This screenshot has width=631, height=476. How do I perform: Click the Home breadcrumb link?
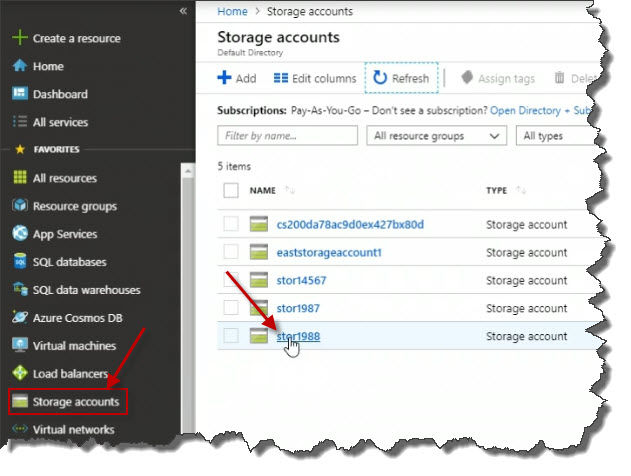point(232,11)
